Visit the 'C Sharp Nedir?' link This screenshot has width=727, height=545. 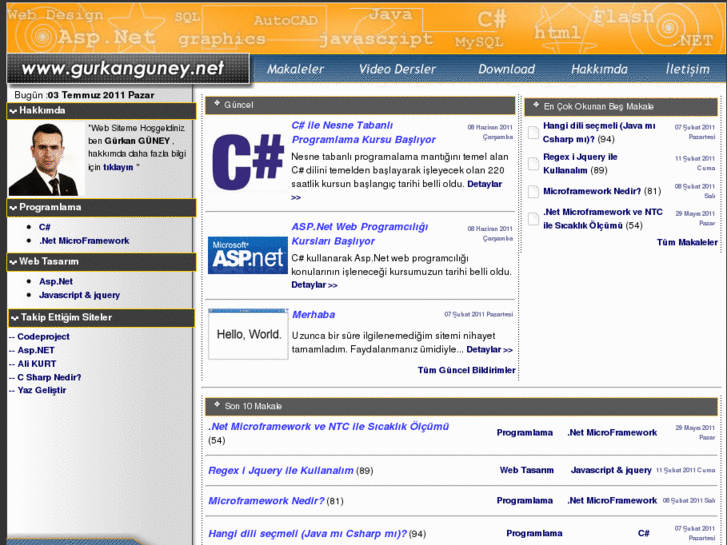click(x=49, y=377)
